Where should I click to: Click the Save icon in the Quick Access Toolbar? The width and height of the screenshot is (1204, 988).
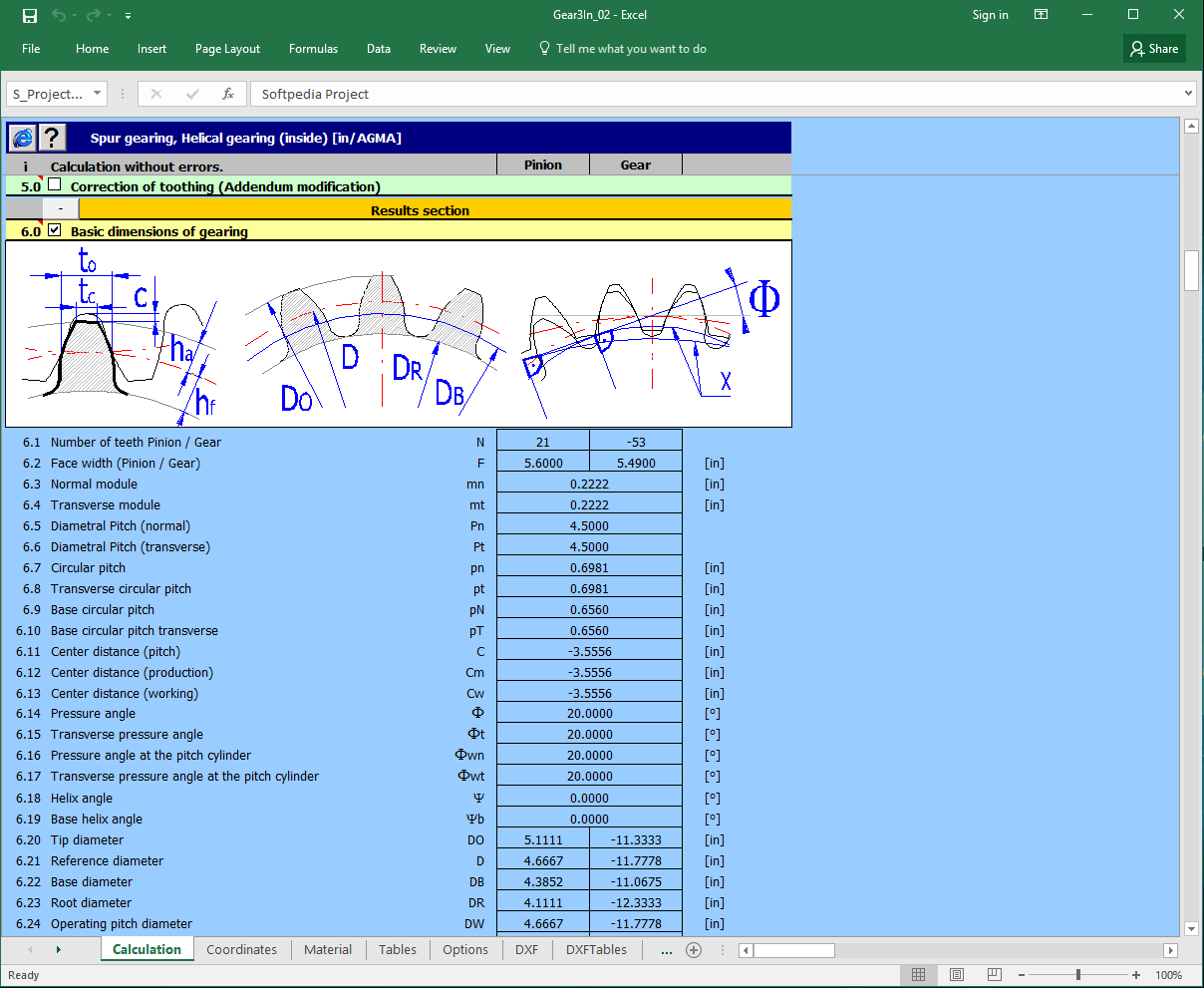tap(28, 14)
